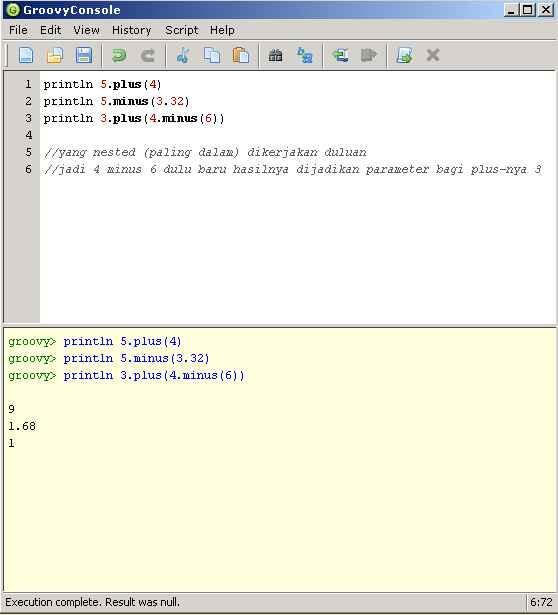Run the script with execute icon
The height and width of the screenshot is (615, 558).
[x=404, y=55]
